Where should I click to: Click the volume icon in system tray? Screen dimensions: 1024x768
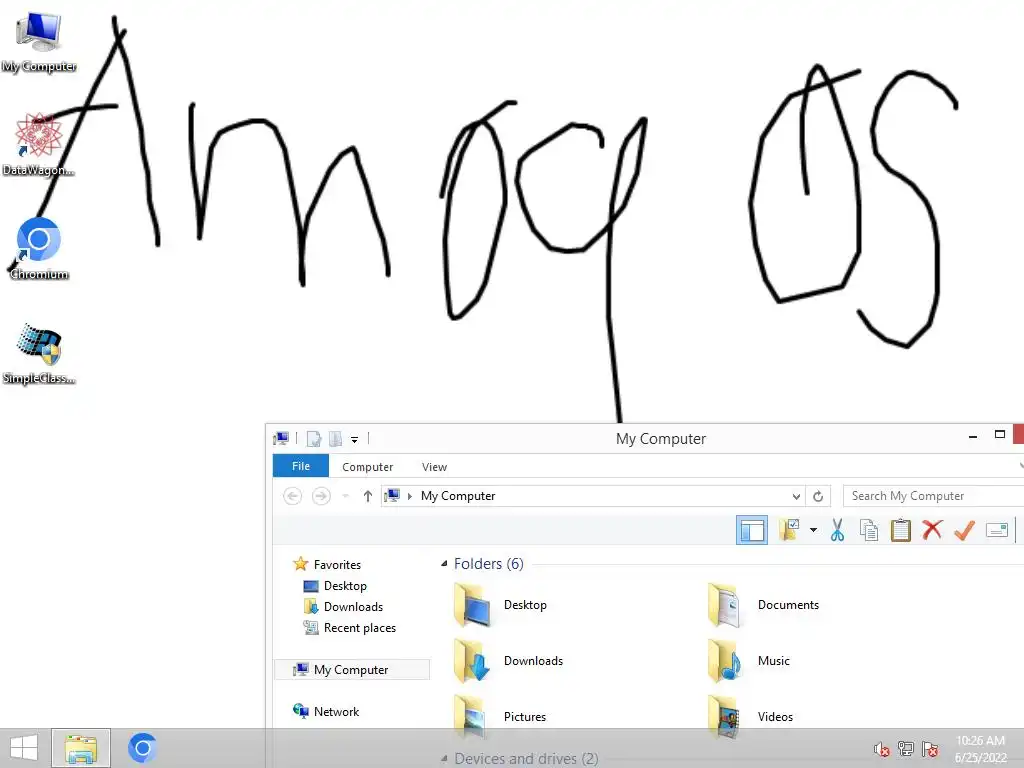click(x=881, y=749)
